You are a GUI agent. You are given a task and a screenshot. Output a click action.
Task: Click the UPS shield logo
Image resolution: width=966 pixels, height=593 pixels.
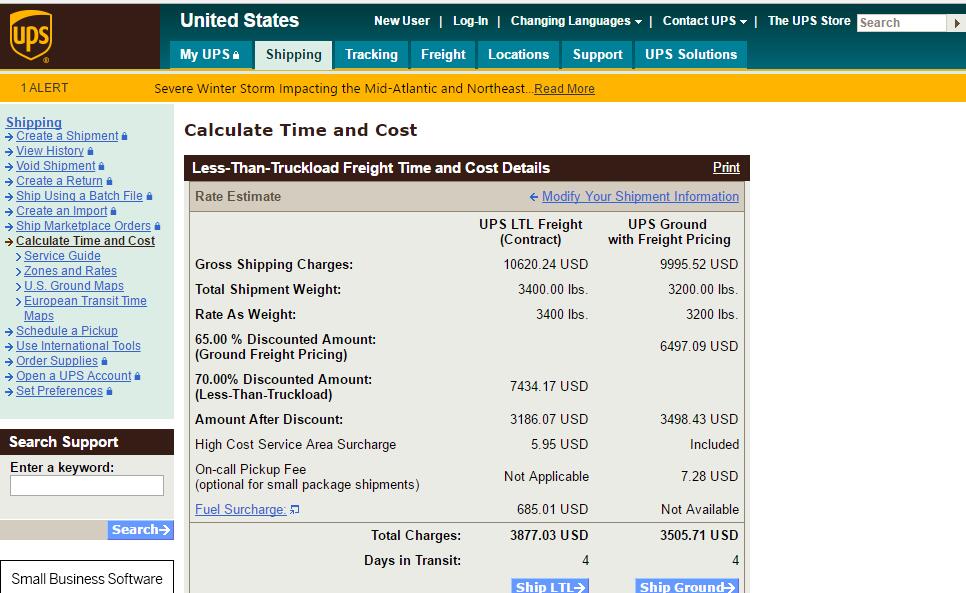(31, 36)
